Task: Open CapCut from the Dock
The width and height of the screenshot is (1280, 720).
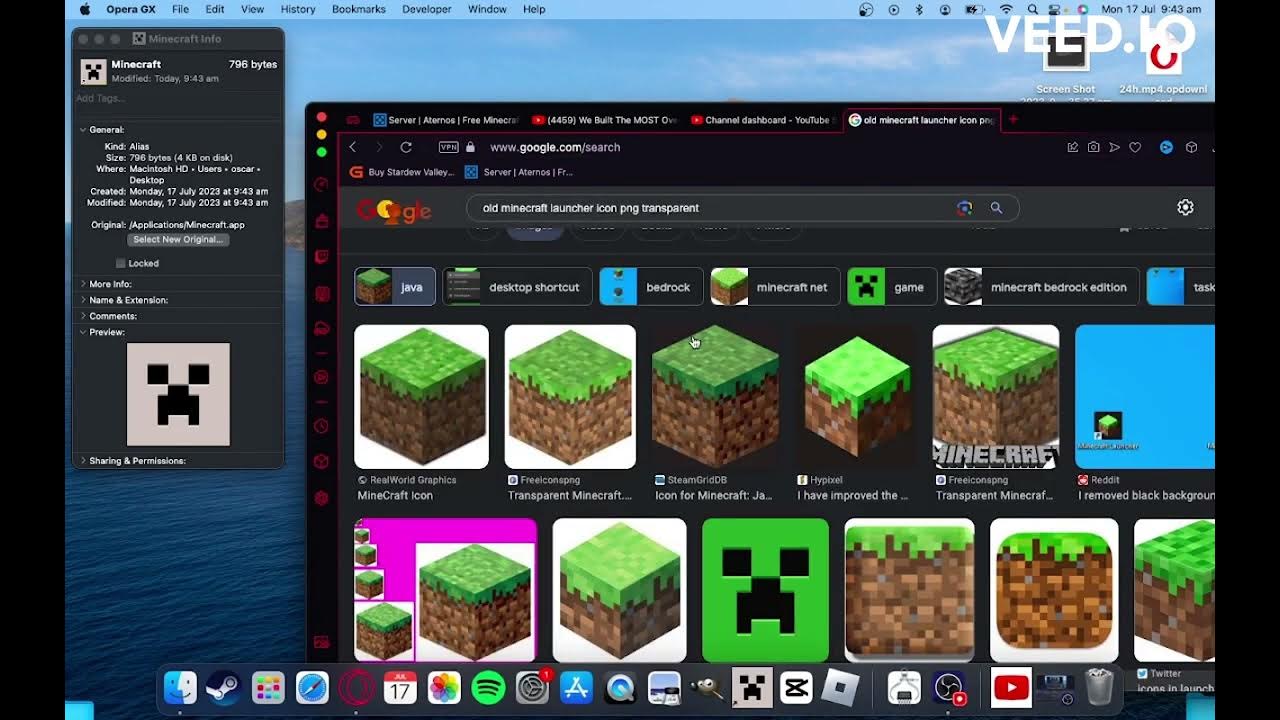Action: (796, 688)
